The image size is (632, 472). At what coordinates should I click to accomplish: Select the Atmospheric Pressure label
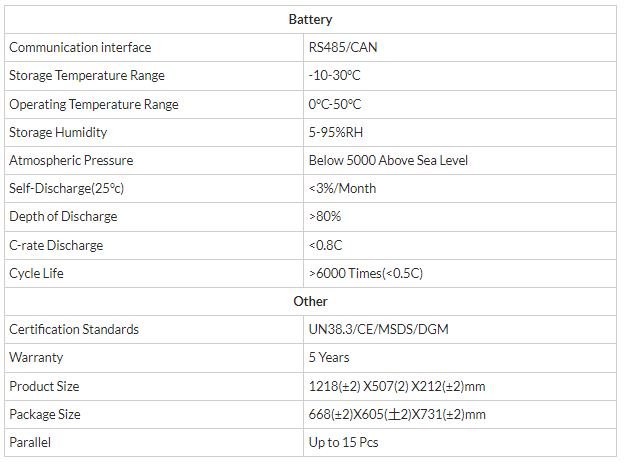coord(71,160)
